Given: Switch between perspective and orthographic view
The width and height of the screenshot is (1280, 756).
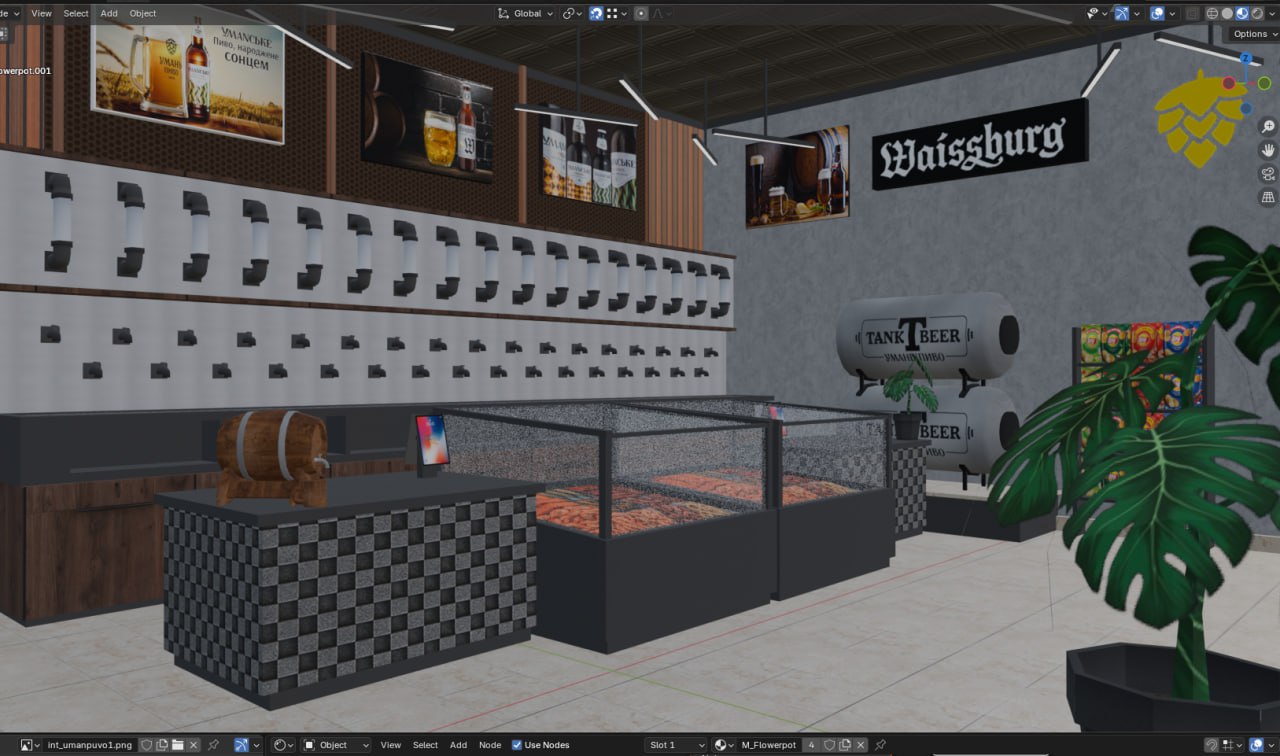Looking at the screenshot, I should 1268,198.
